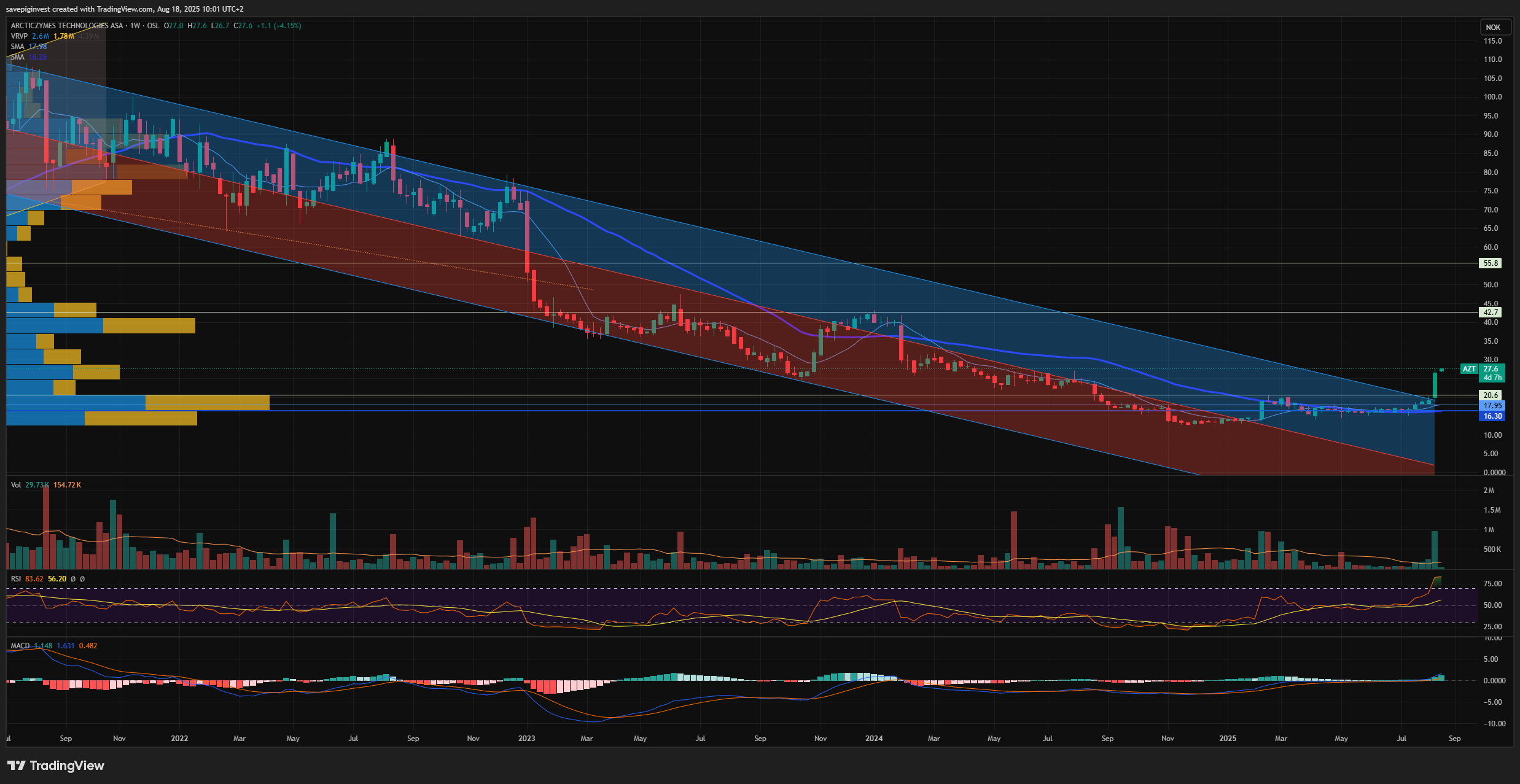Open the NOK currency selector
The height and width of the screenshot is (784, 1520).
tap(1493, 27)
